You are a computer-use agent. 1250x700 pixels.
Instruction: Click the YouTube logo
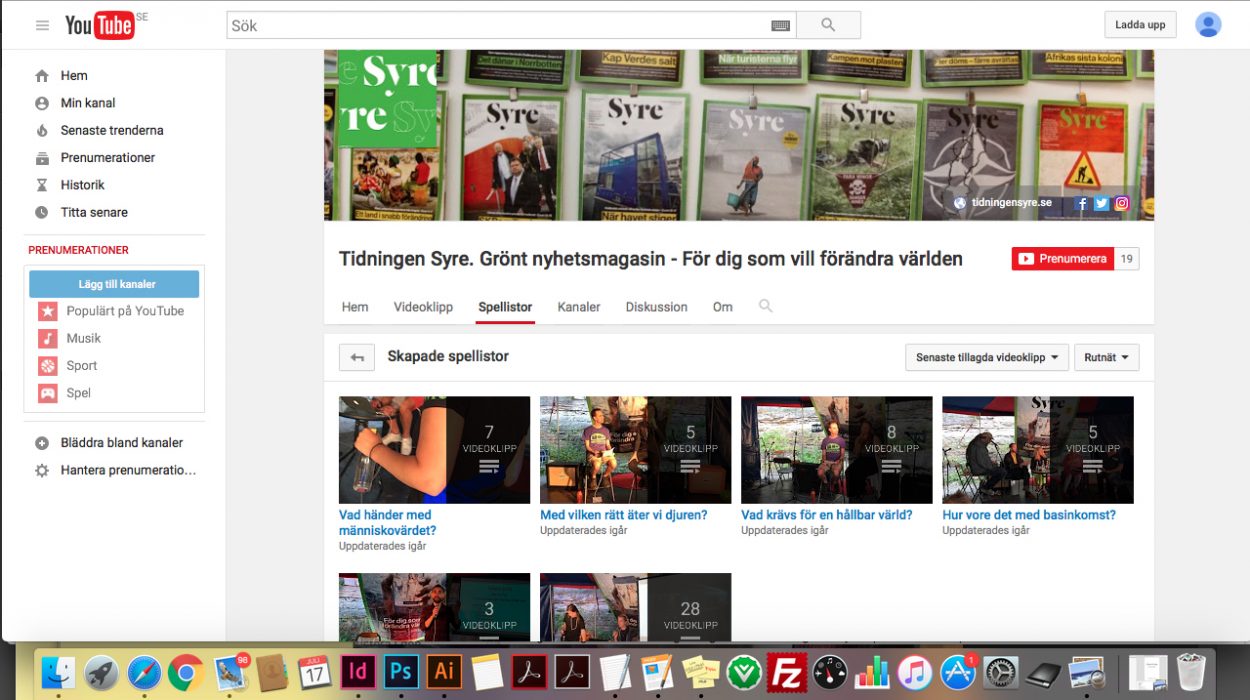pyautogui.click(x=99, y=26)
